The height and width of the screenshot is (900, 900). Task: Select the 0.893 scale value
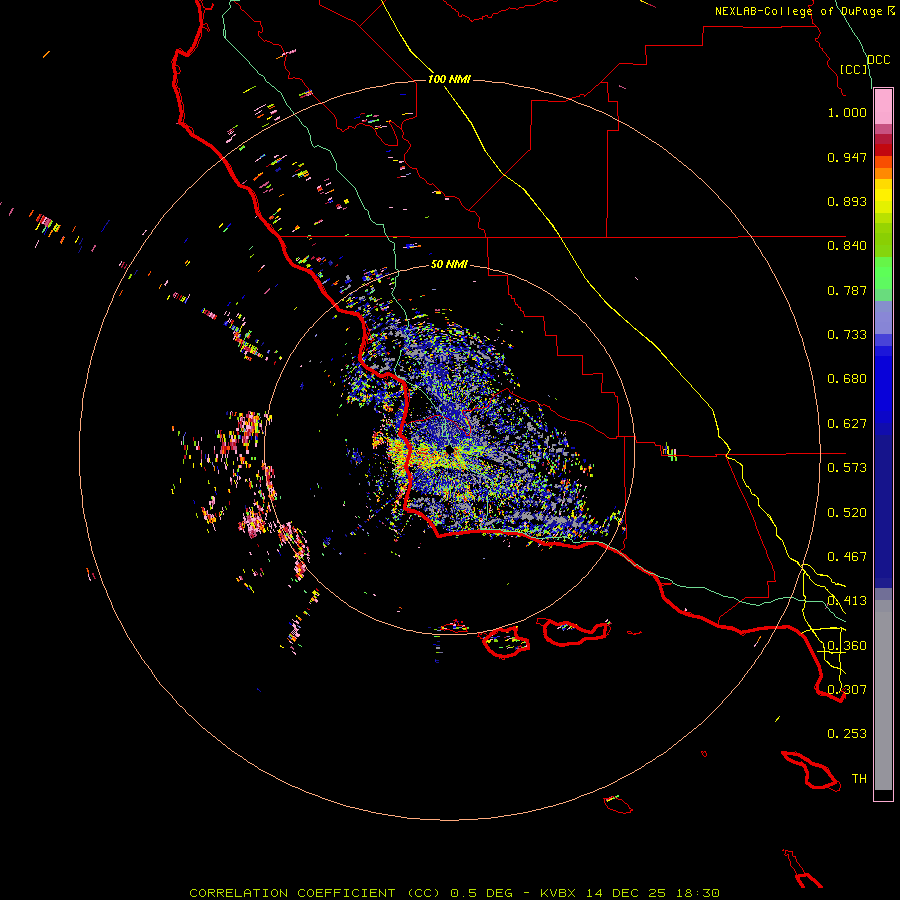(847, 201)
